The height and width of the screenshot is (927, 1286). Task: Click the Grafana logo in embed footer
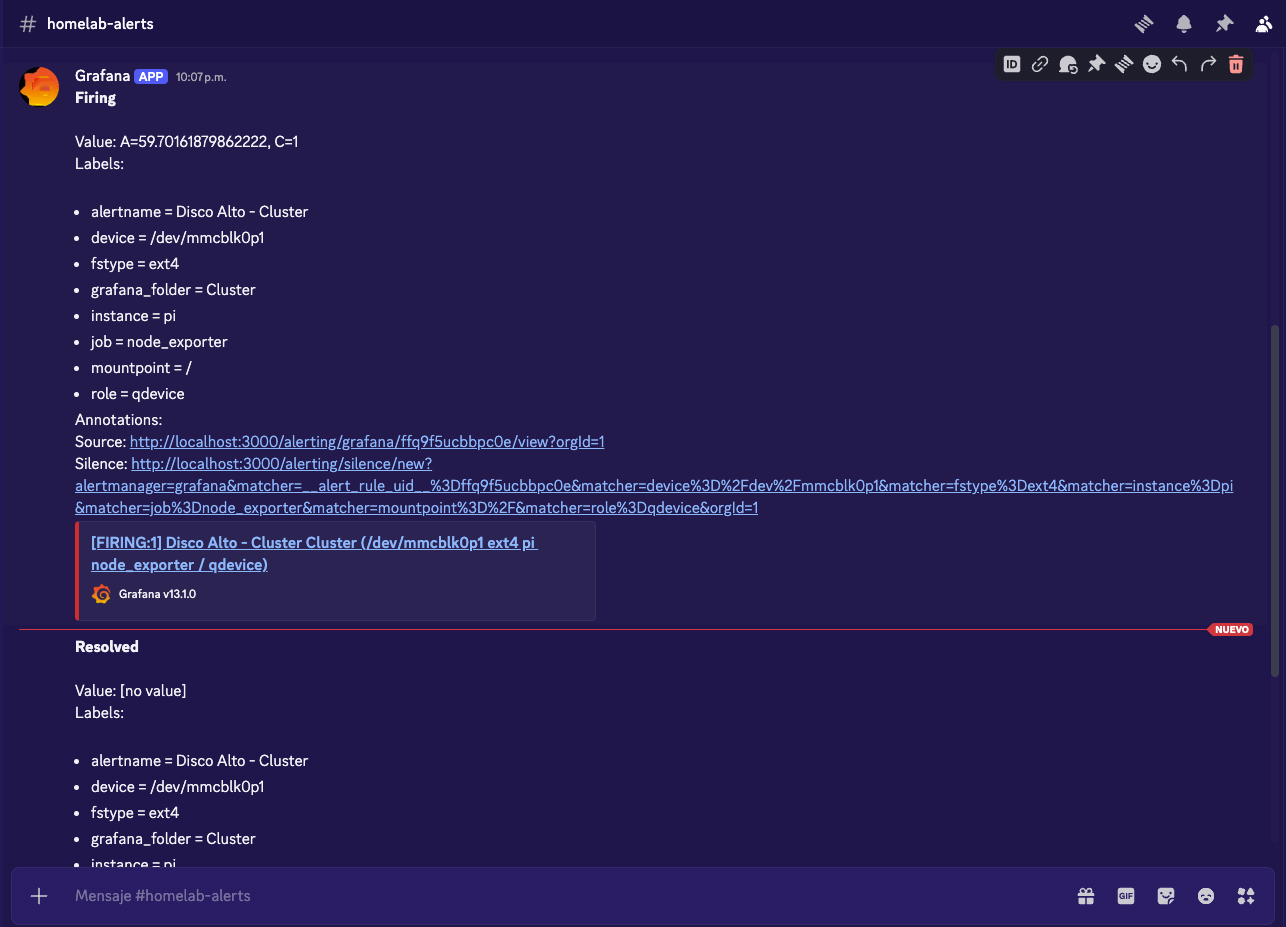[101, 594]
